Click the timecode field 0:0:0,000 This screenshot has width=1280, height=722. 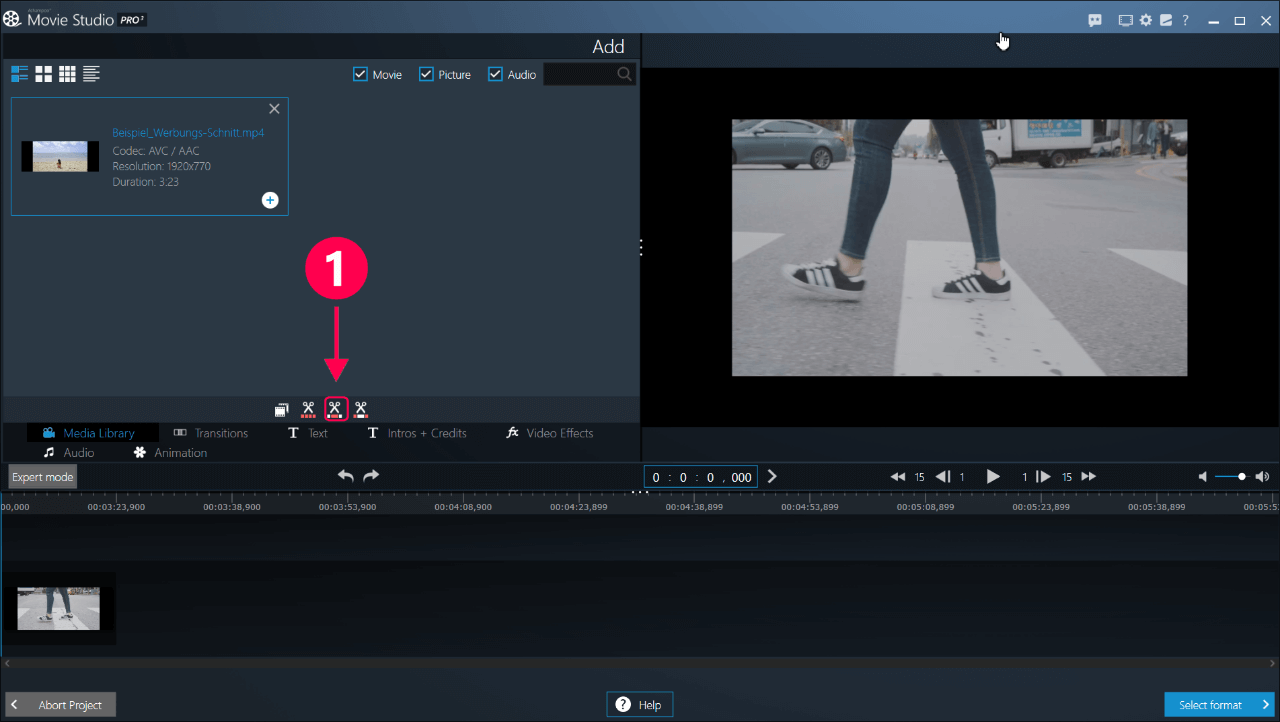click(x=701, y=477)
